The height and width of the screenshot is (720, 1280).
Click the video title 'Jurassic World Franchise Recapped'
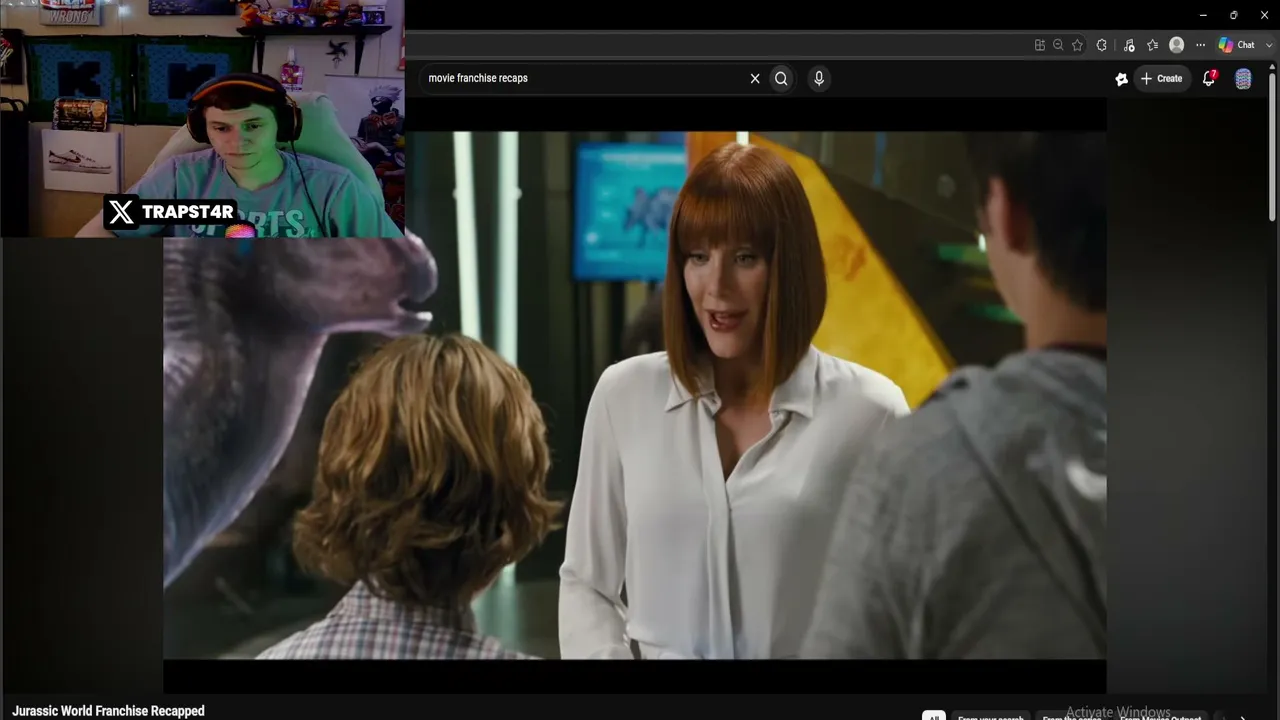point(108,711)
